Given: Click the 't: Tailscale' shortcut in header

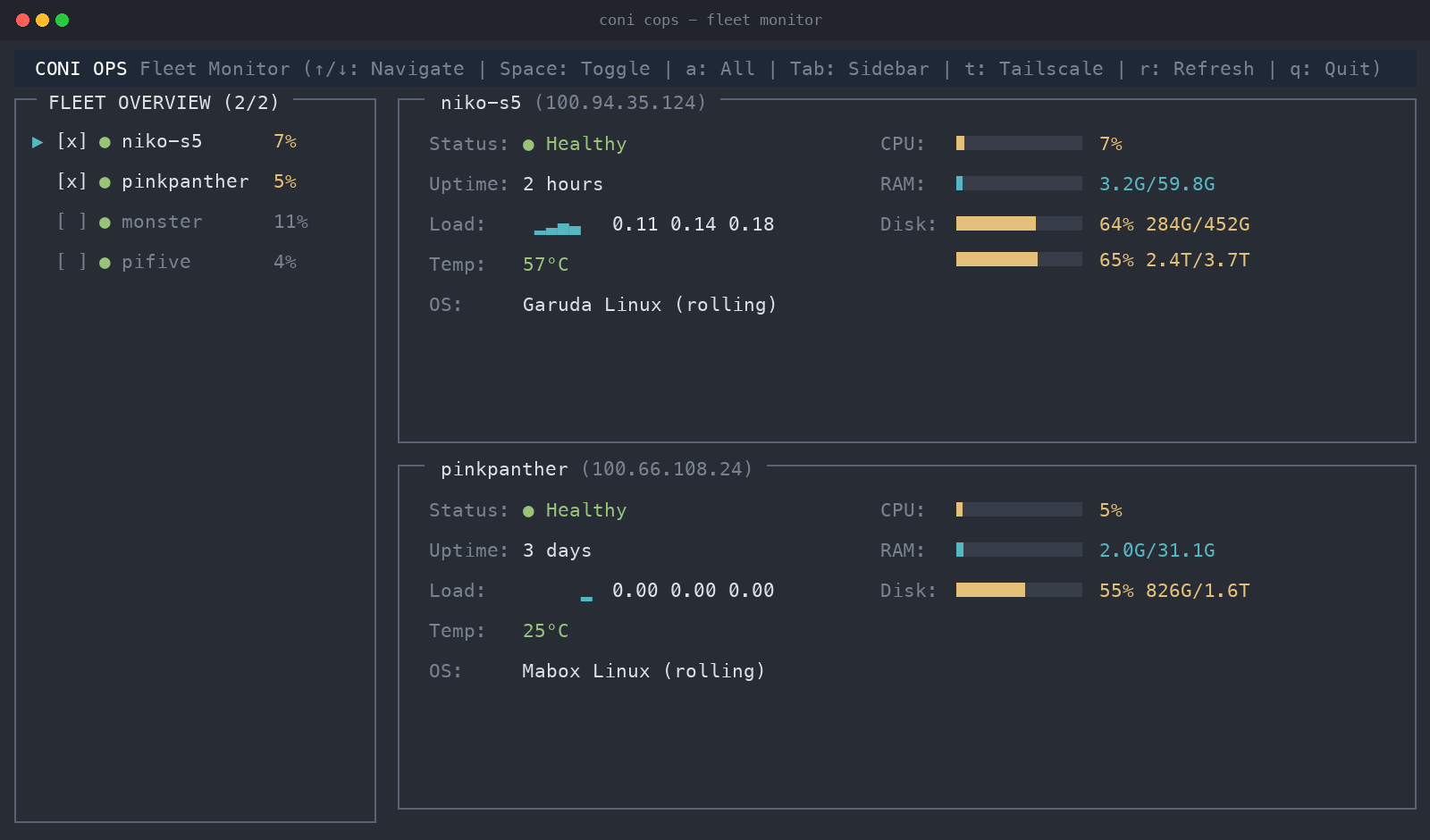Looking at the screenshot, I should (1034, 69).
